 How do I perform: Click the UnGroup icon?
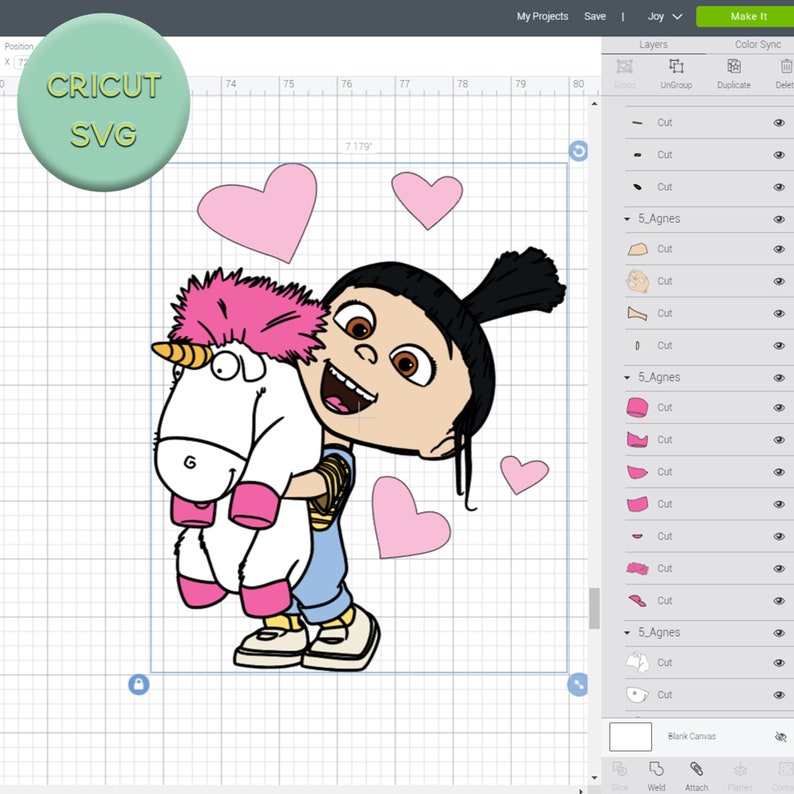point(676,67)
